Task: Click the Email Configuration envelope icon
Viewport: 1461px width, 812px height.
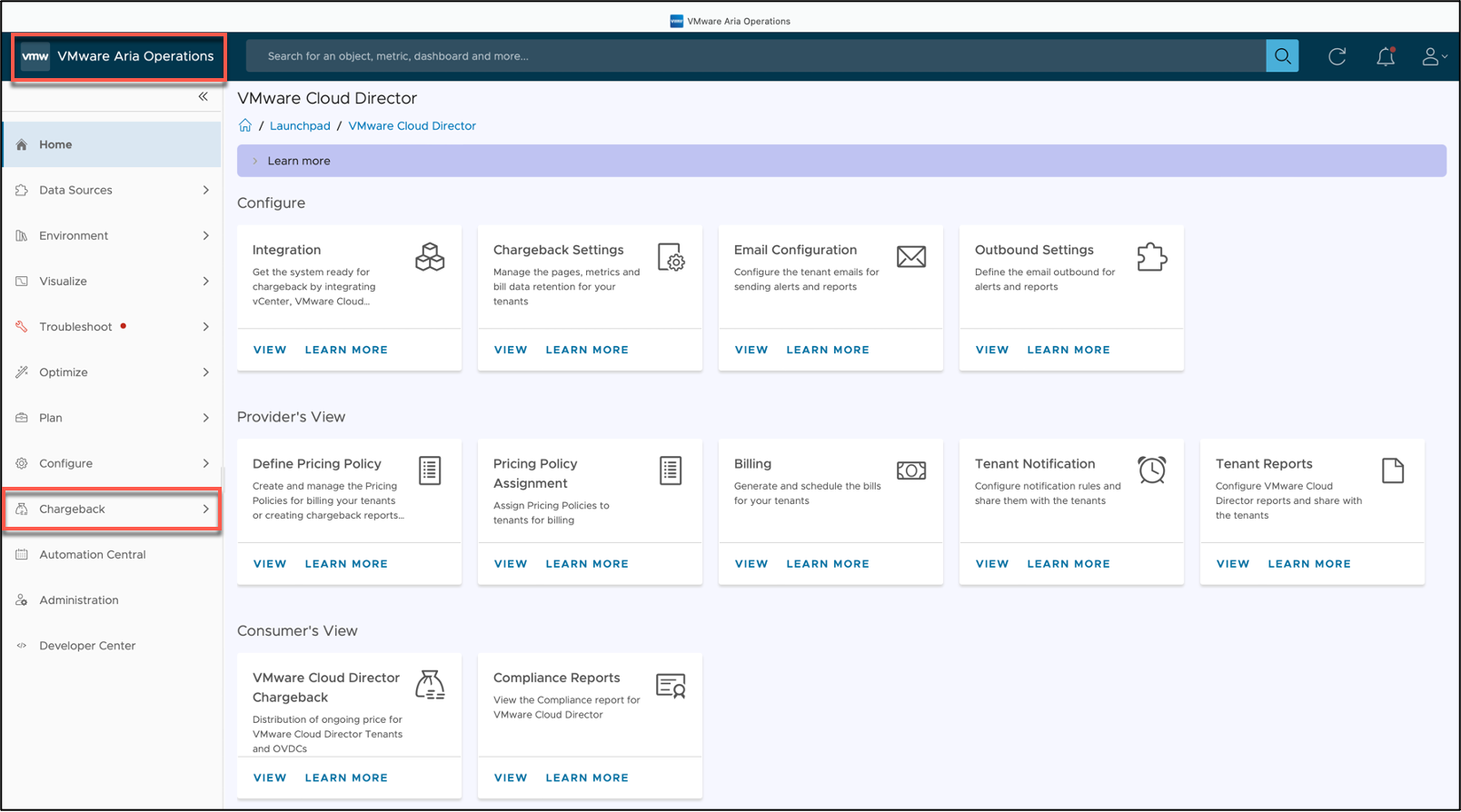Action: pyautogui.click(x=910, y=257)
